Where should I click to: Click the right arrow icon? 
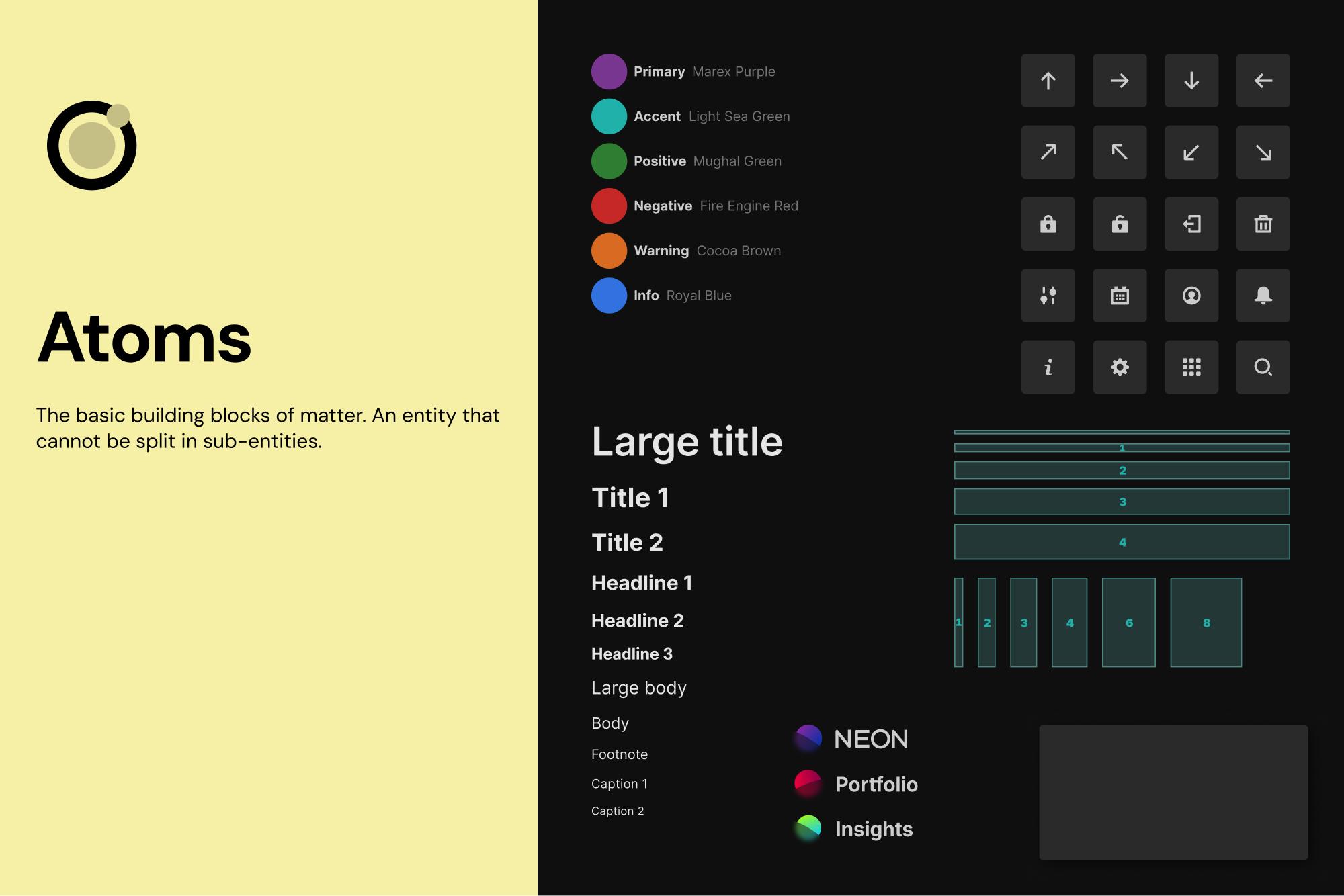point(1120,81)
